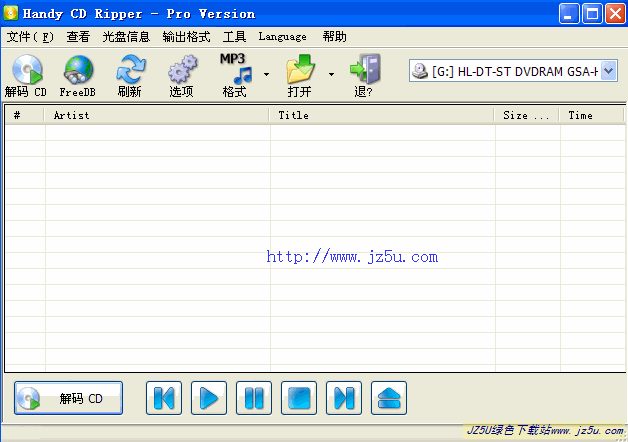
Task: Eject the CD tray
Action: [389, 398]
